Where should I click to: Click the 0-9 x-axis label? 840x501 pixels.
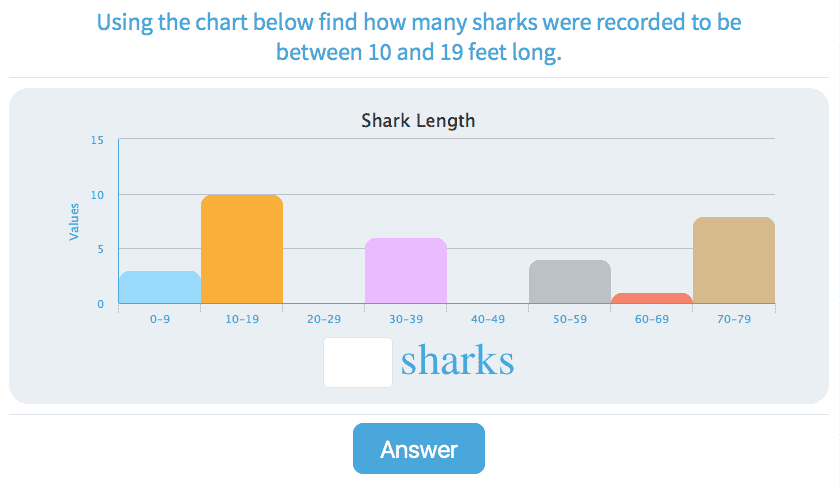[x=160, y=319]
